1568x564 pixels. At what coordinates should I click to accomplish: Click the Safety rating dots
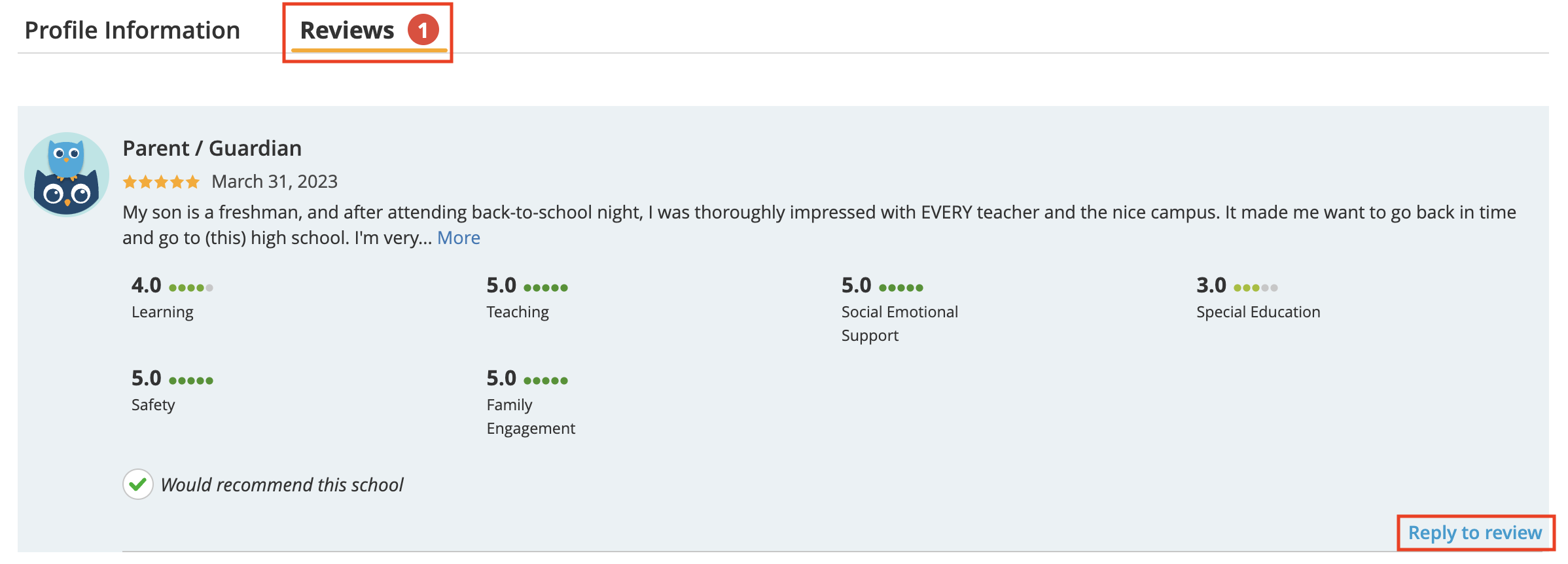191,380
